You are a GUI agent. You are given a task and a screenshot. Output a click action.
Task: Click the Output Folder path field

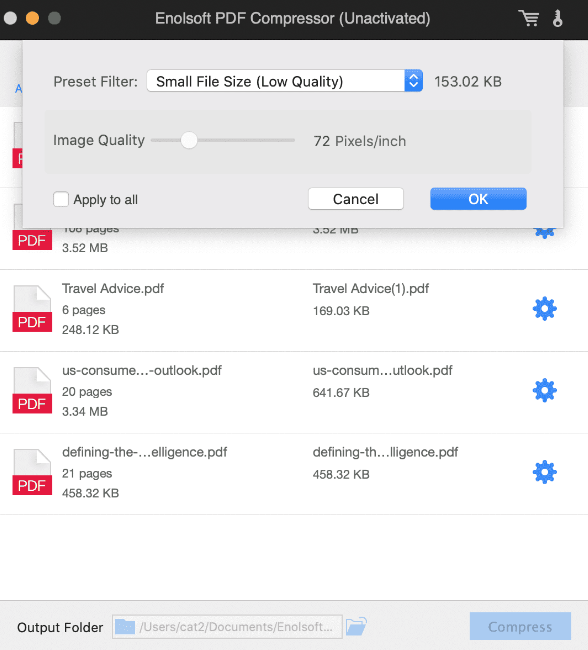point(227,627)
